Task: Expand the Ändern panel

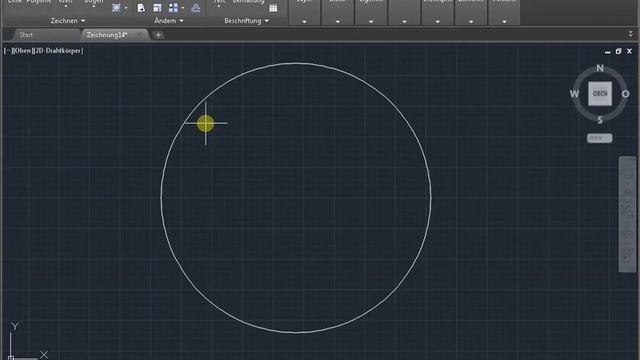Action: pyautogui.click(x=169, y=20)
